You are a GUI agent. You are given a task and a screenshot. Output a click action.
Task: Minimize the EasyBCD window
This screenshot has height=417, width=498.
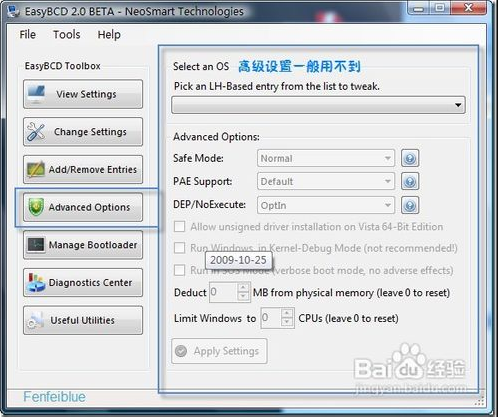coord(418,8)
